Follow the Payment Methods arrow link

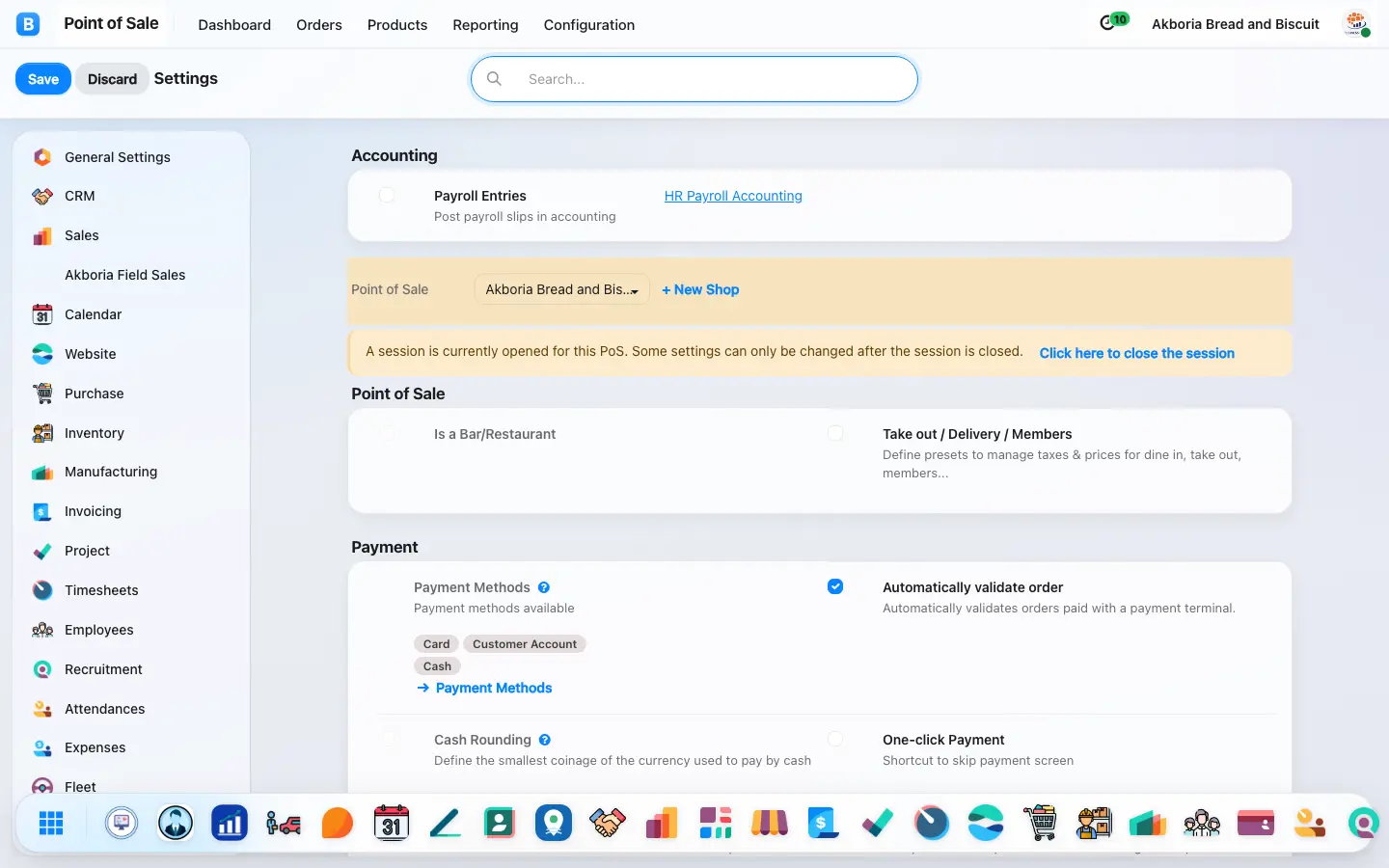(484, 688)
